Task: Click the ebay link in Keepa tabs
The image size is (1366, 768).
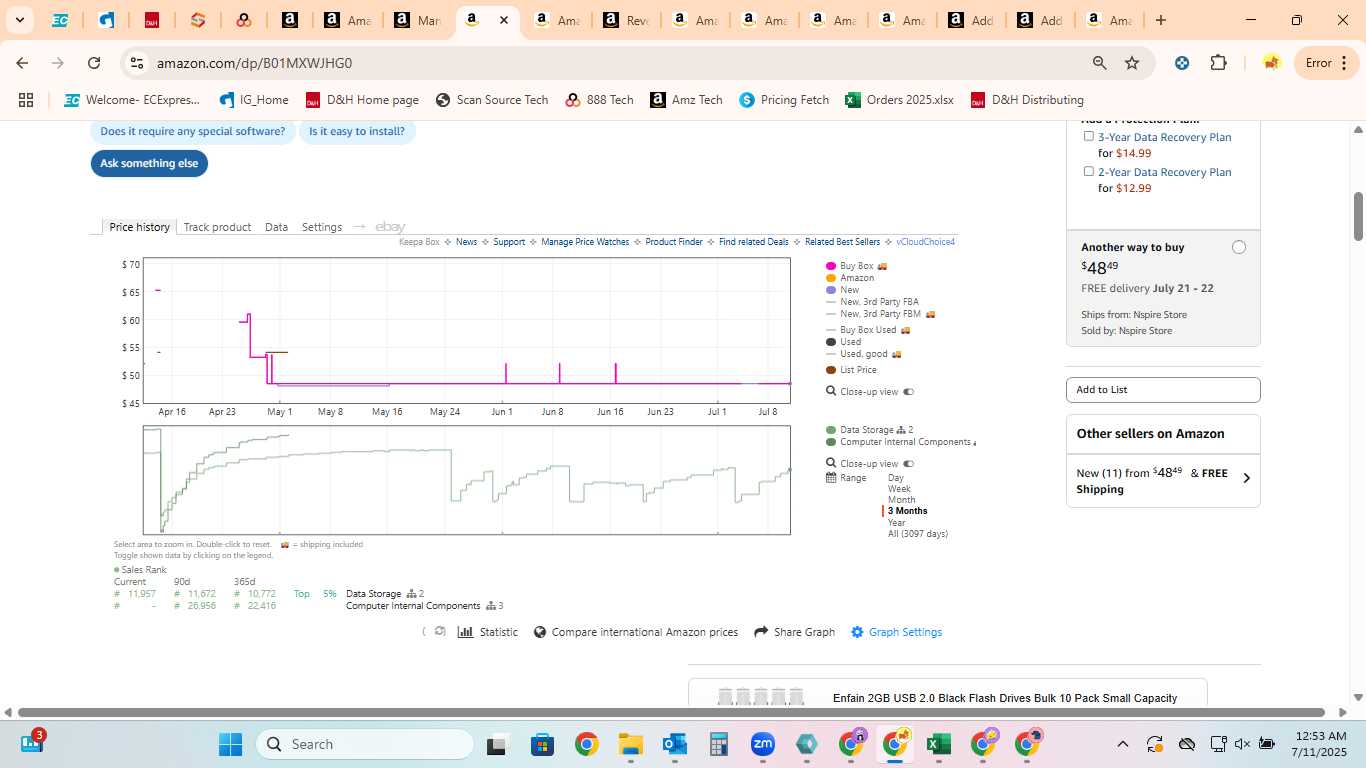Action: [x=390, y=227]
